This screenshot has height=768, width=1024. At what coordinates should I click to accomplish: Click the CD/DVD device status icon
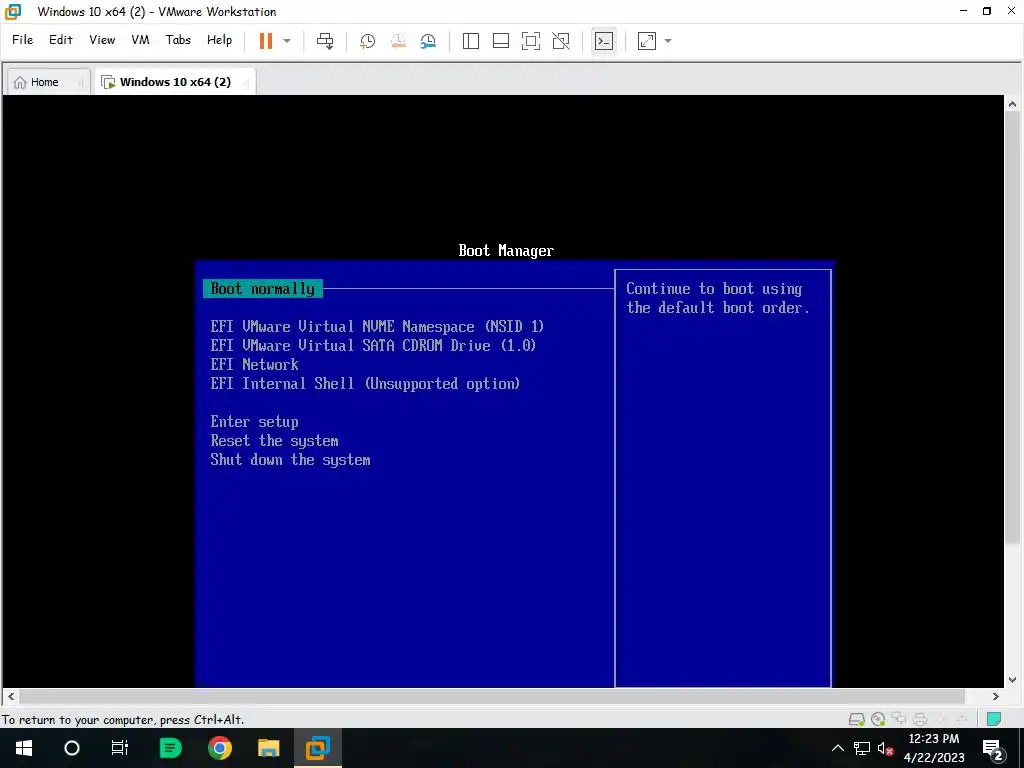[x=878, y=720]
